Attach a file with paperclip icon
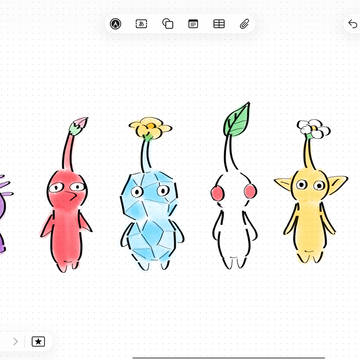 tap(245, 24)
